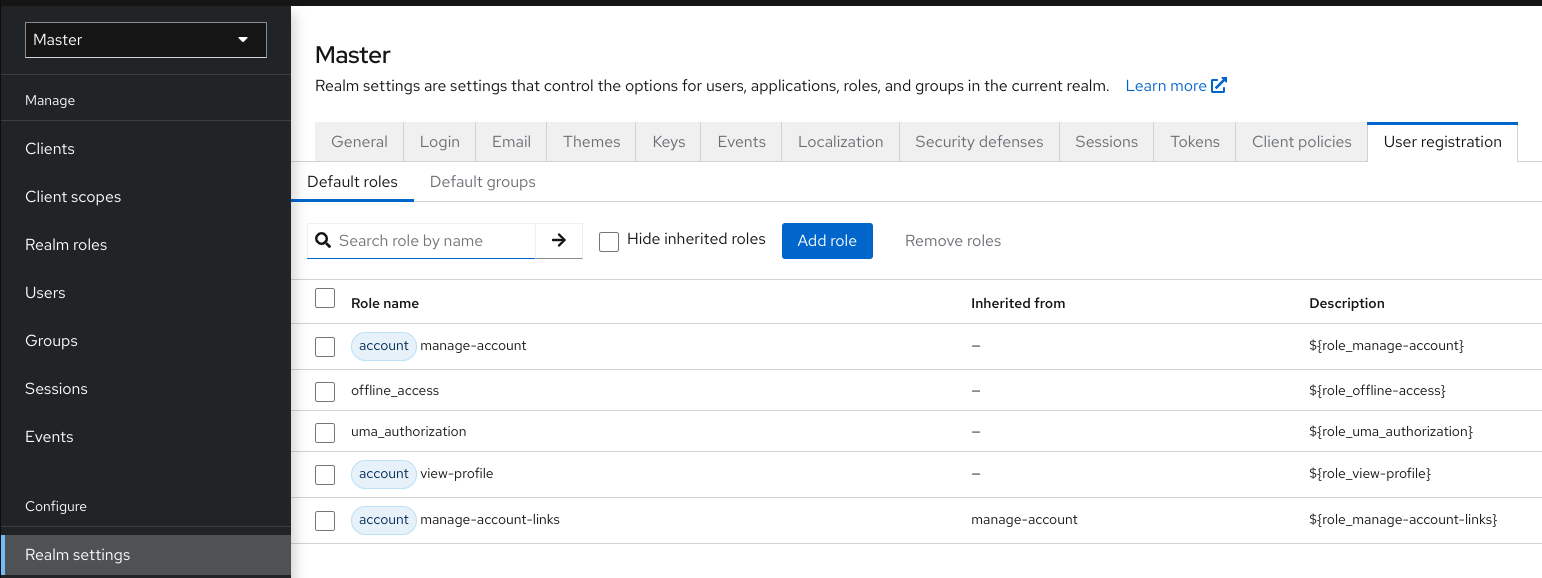Focus the Search role by name field
The image size is (1542, 578).
click(x=433, y=241)
